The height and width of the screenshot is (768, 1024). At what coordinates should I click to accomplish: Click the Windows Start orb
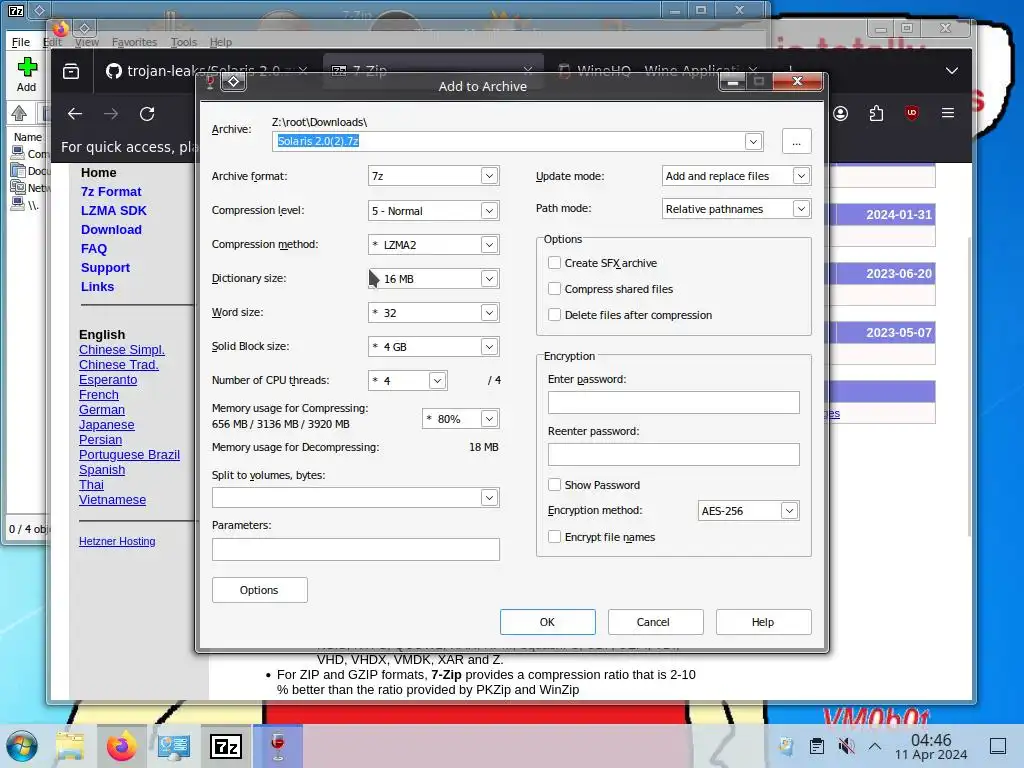point(22,746)
